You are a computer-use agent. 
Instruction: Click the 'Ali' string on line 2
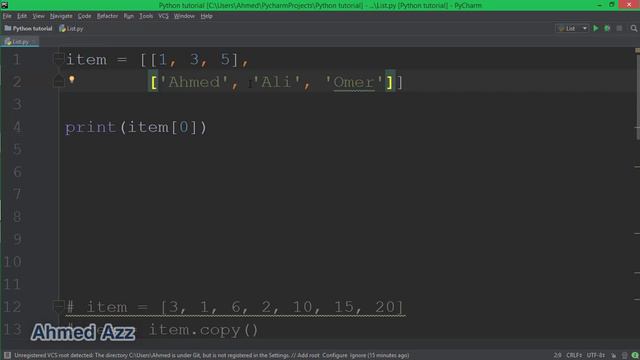pyautogui.click(x=276, y=82)
